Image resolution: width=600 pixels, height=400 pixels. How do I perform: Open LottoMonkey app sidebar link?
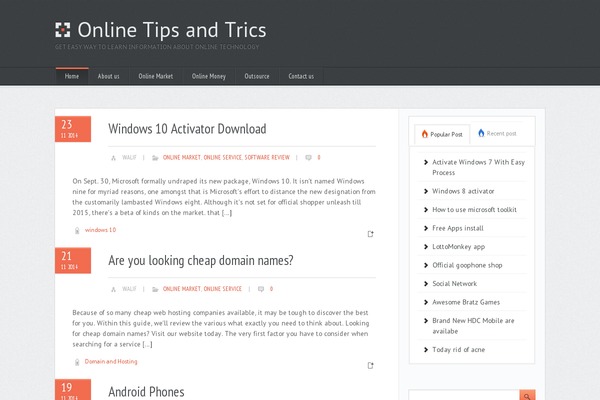tap(458, 247)
